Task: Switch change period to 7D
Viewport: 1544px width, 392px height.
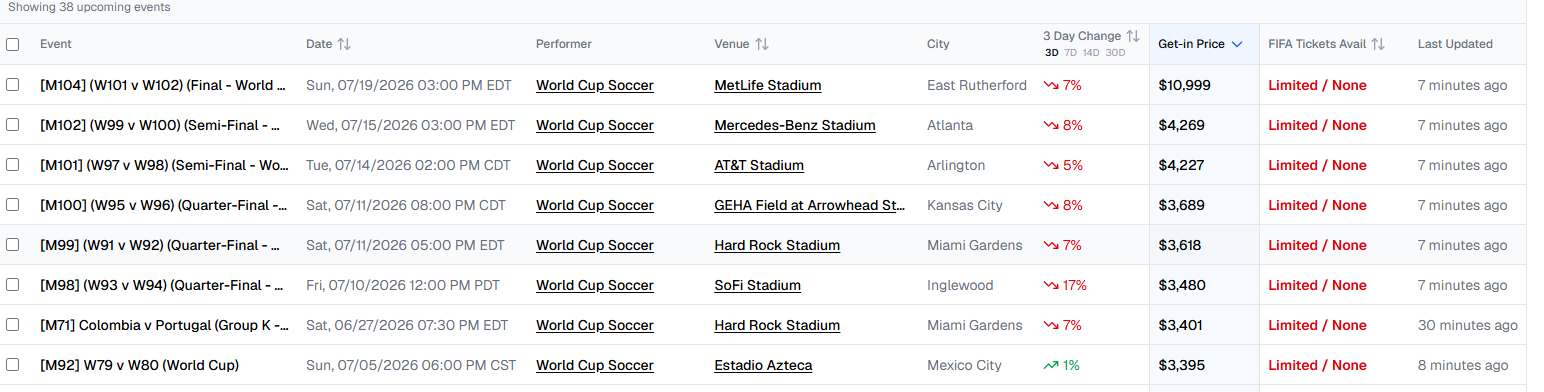Action: 1070,53
